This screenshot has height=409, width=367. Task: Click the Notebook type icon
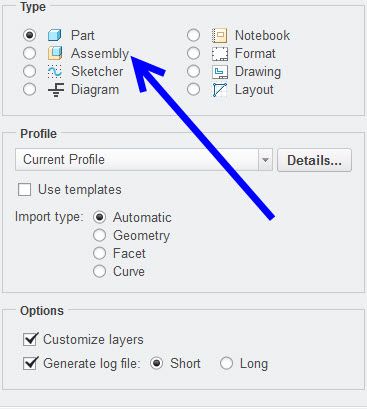click(x=220, y=35)
